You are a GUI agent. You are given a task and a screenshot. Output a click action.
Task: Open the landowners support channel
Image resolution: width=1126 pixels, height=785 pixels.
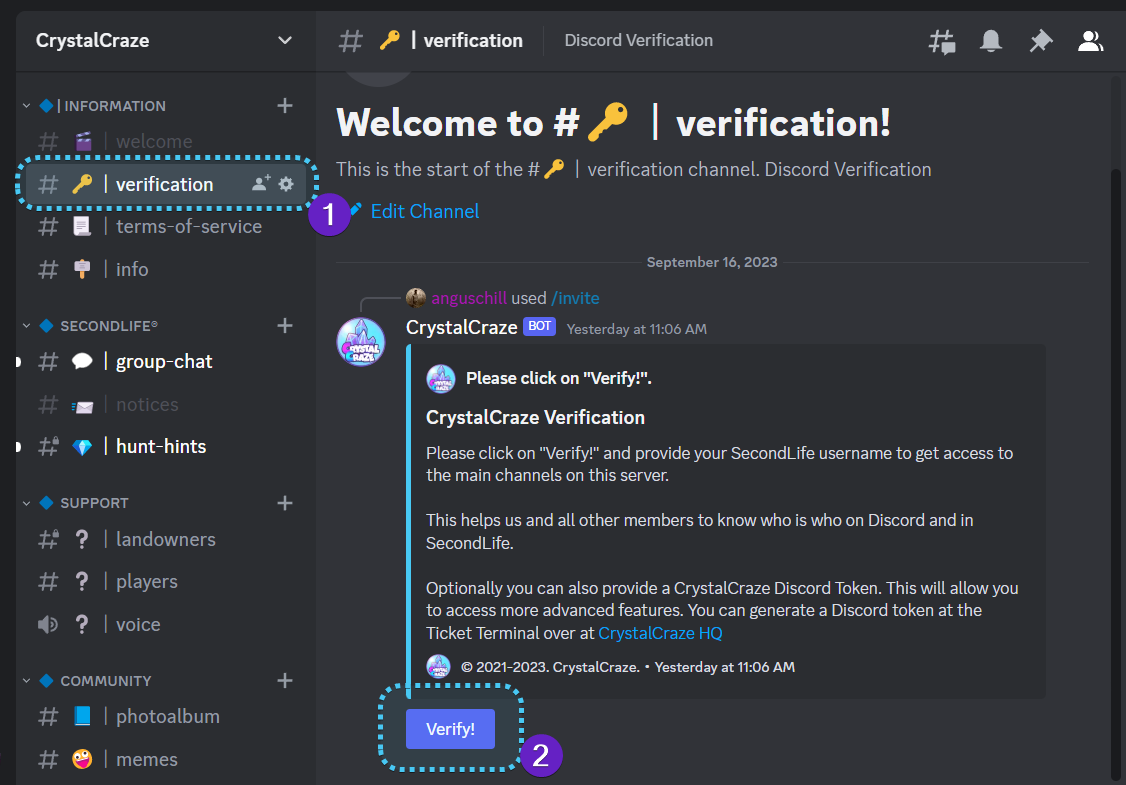(x=165, y=539)
